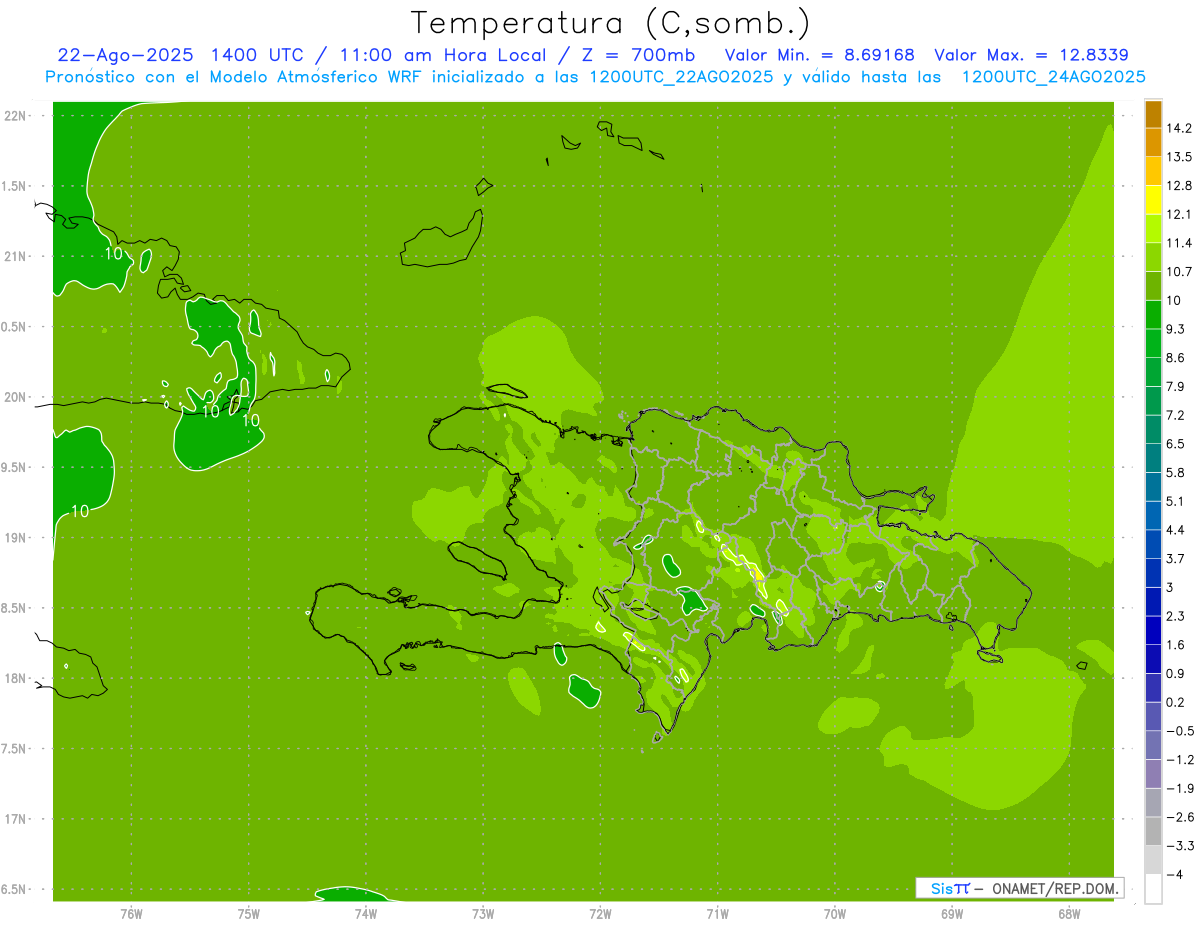Click the valid-until time '1200UTC_24AGO2025'
The width and height of the screenshot is (1200, 927).
(x=1053, y=77)
